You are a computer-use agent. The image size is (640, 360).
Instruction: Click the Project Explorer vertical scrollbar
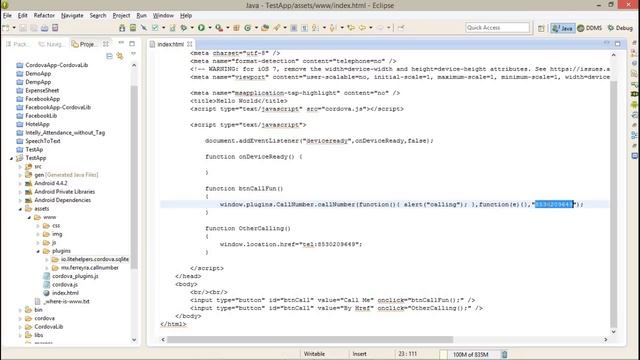[x=134, y=177]
